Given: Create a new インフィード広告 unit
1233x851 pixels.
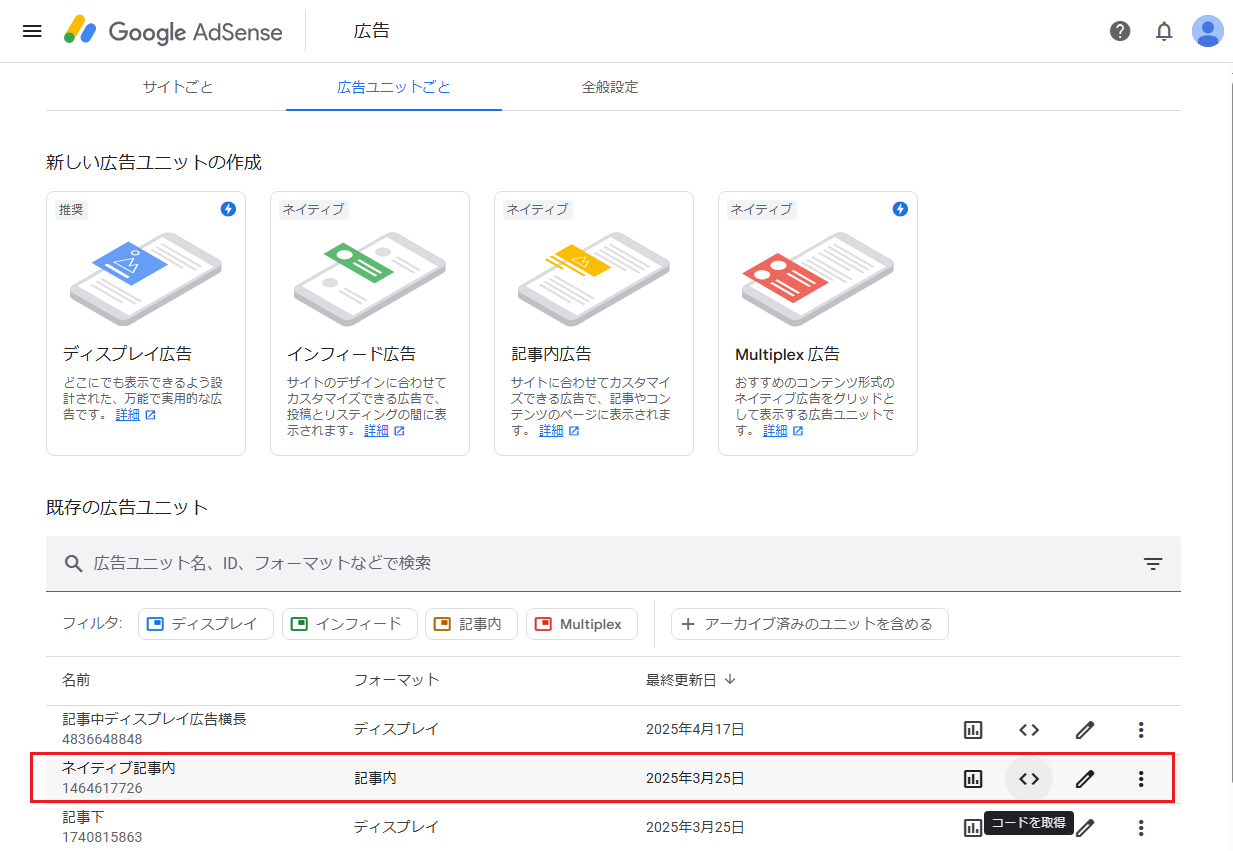Looking at the screenshot, I should pos(370,324).
